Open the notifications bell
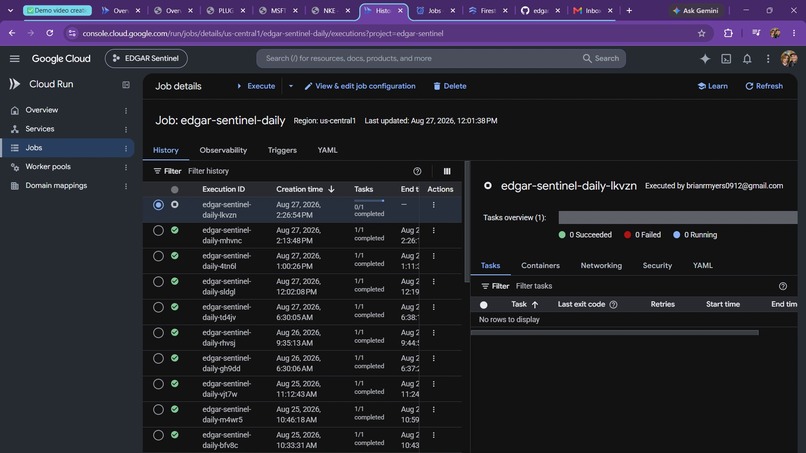The image size is (806, 453). pos(747,59)
